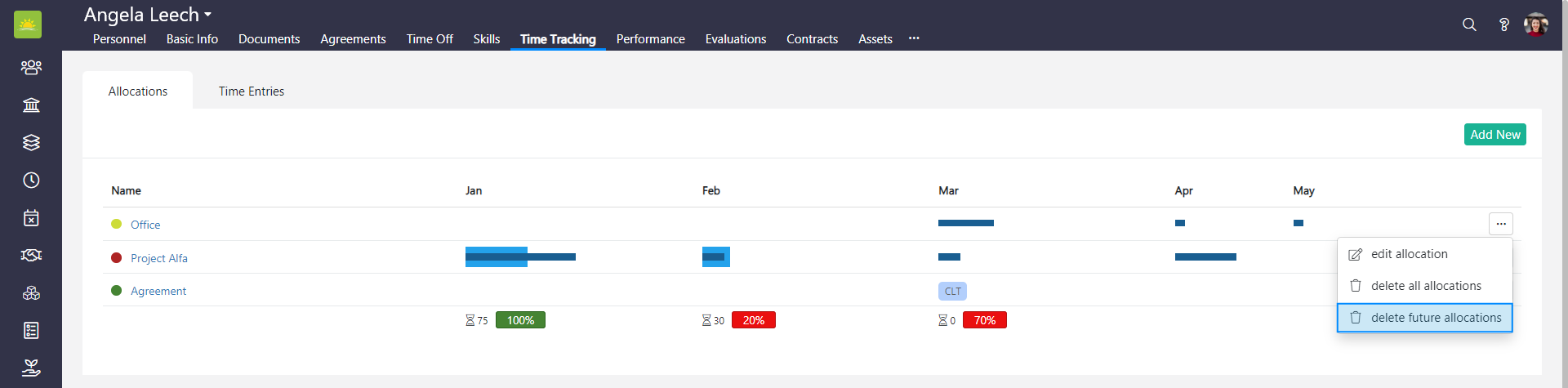Click the handshake sidebar icon
Viewport: 1568px width, 388px height.
tap(31, 256)
